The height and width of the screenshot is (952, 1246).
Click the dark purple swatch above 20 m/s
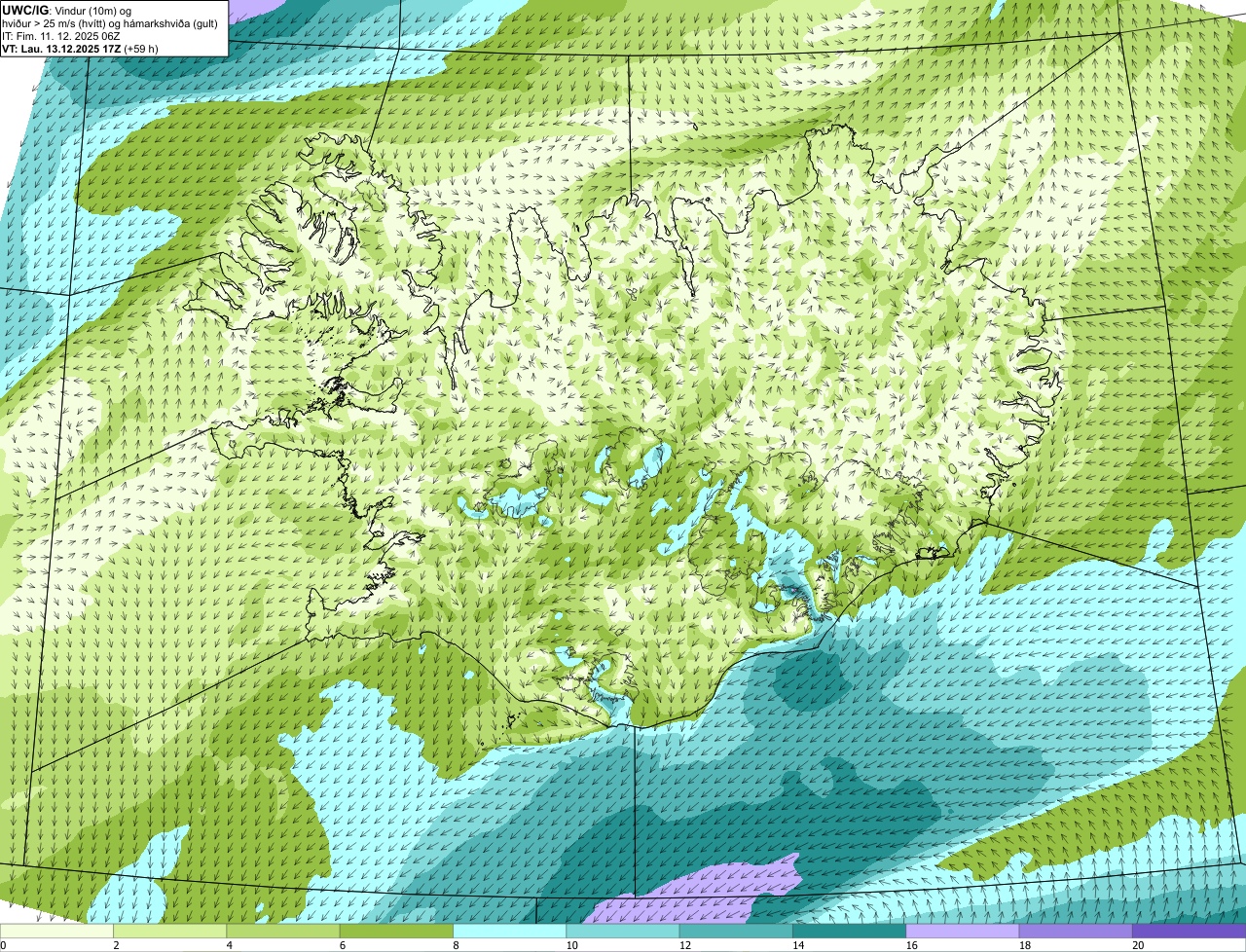(1190, 931)
